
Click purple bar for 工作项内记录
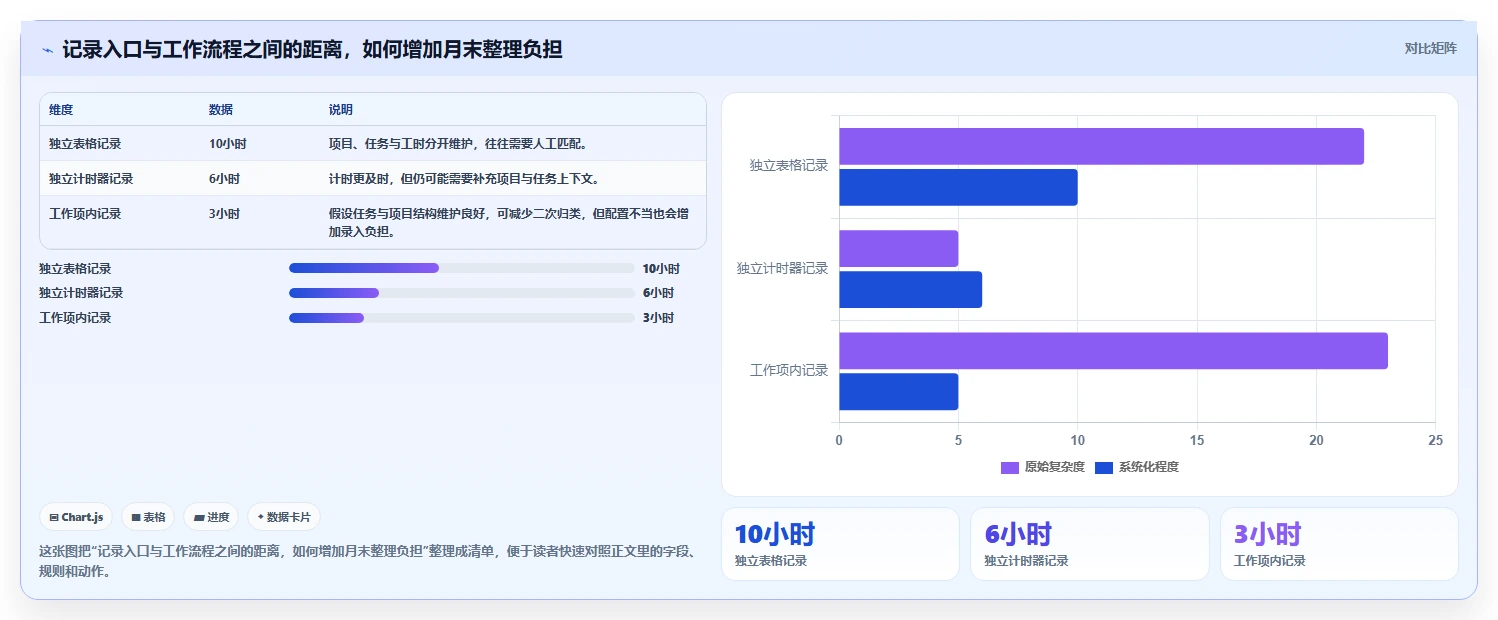point(1113,351)
